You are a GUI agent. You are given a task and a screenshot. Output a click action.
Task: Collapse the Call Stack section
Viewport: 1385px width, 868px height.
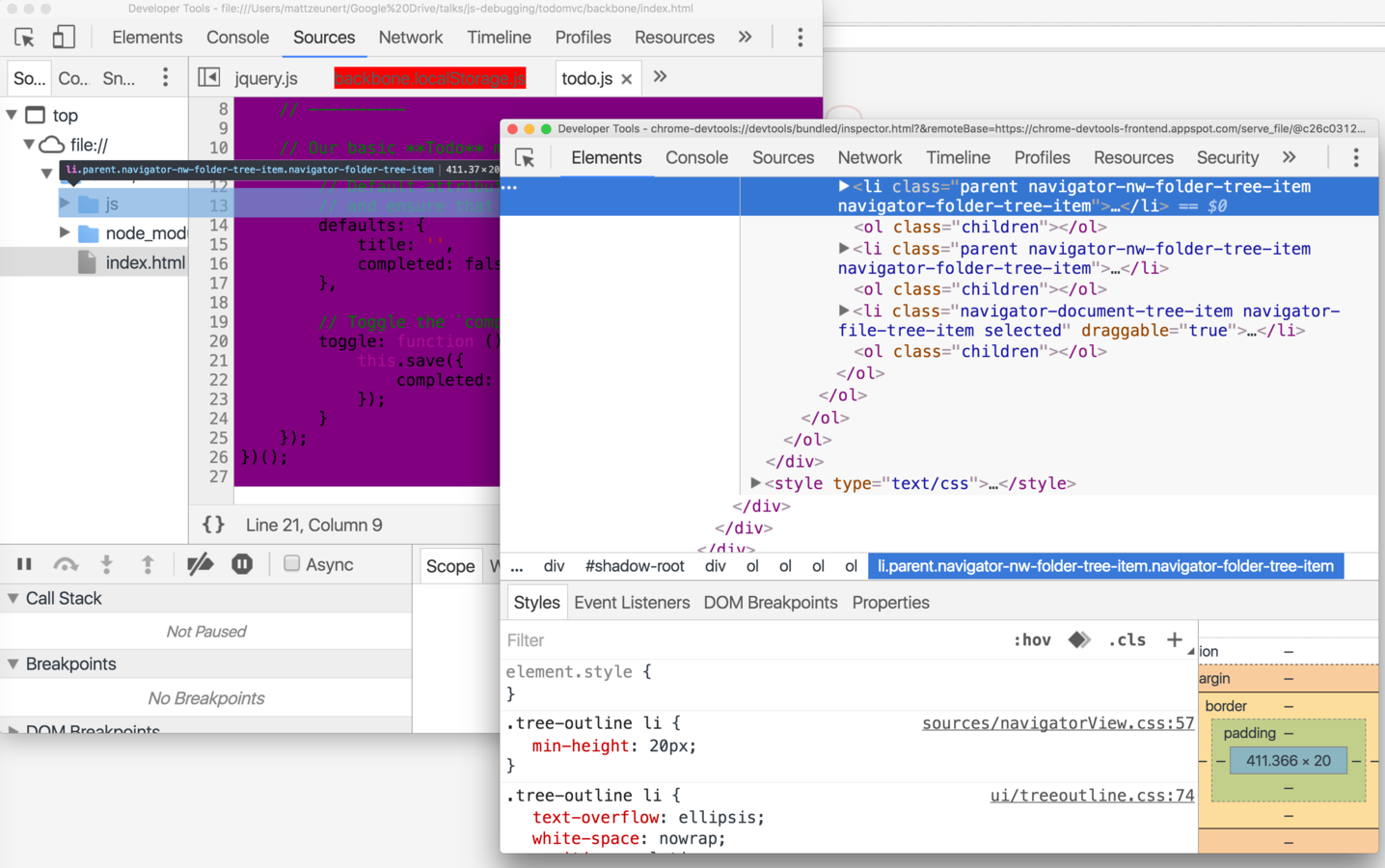point(13,598)
